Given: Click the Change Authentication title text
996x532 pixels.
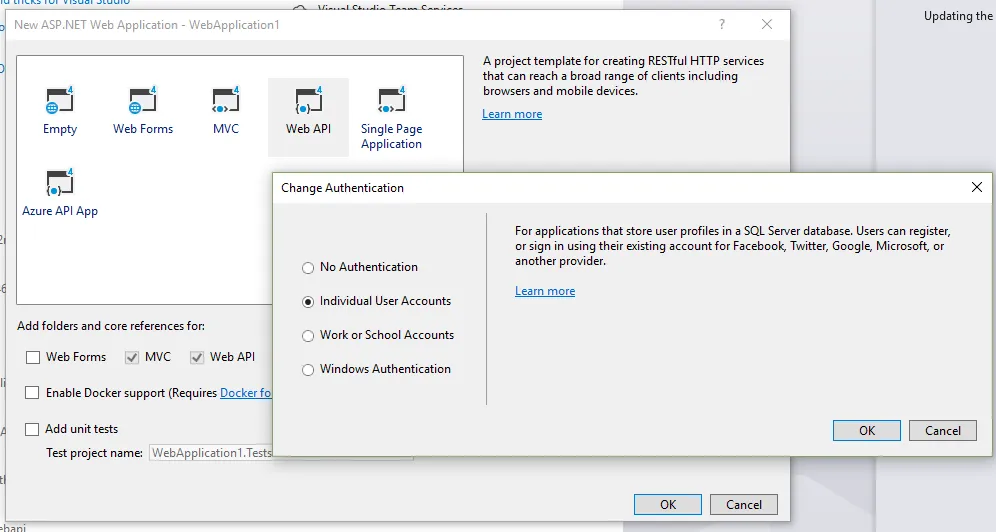Looking at the screenshot, I should (x=342, y=188).
